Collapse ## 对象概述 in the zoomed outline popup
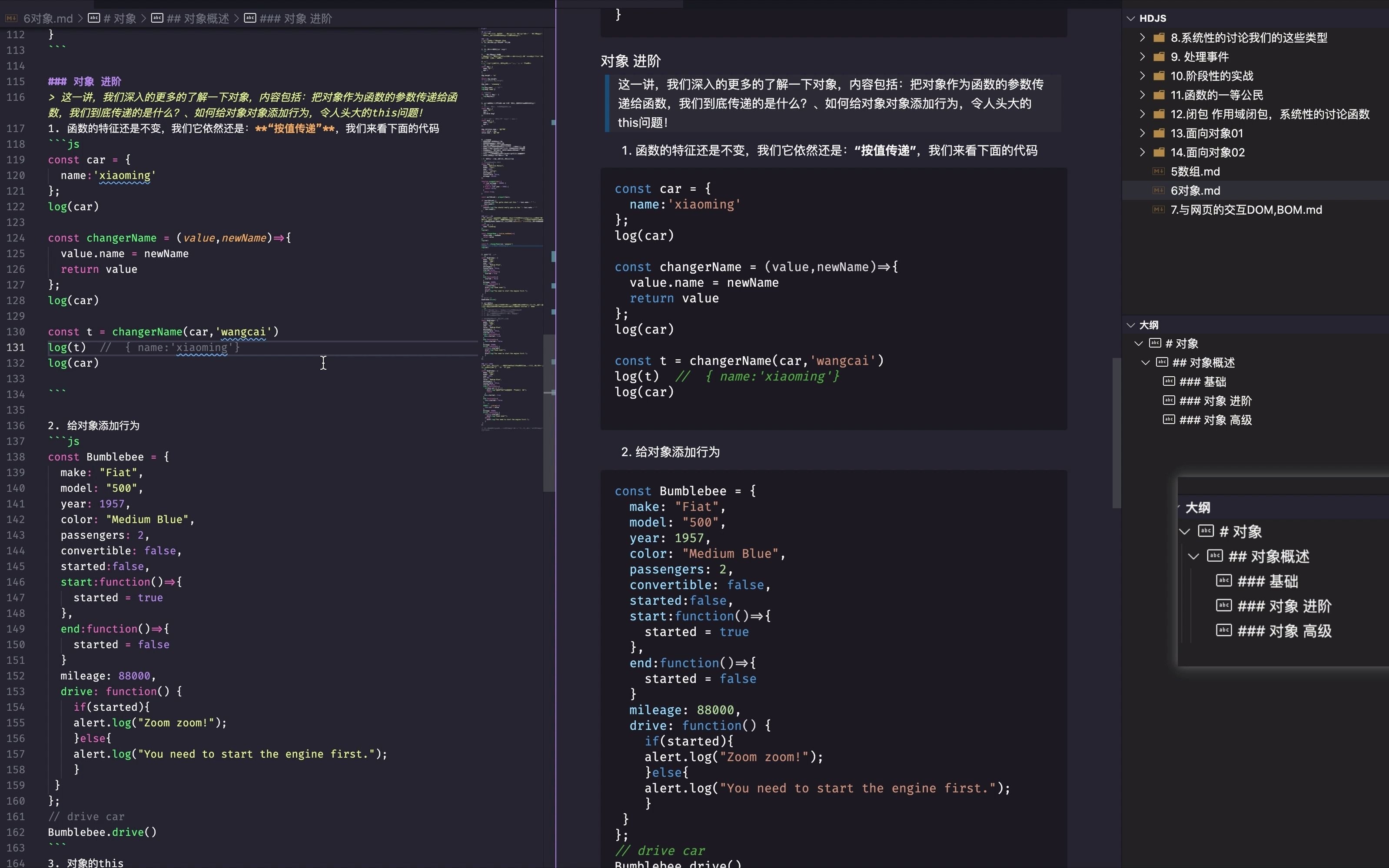The image size is (1389, 868). pyautogui.click(x=1194, y=556)
